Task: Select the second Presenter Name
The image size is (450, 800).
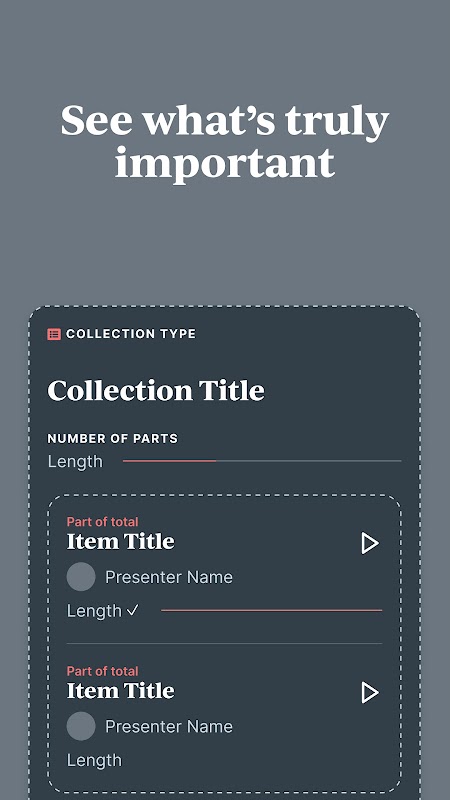Action: [169, 727]
